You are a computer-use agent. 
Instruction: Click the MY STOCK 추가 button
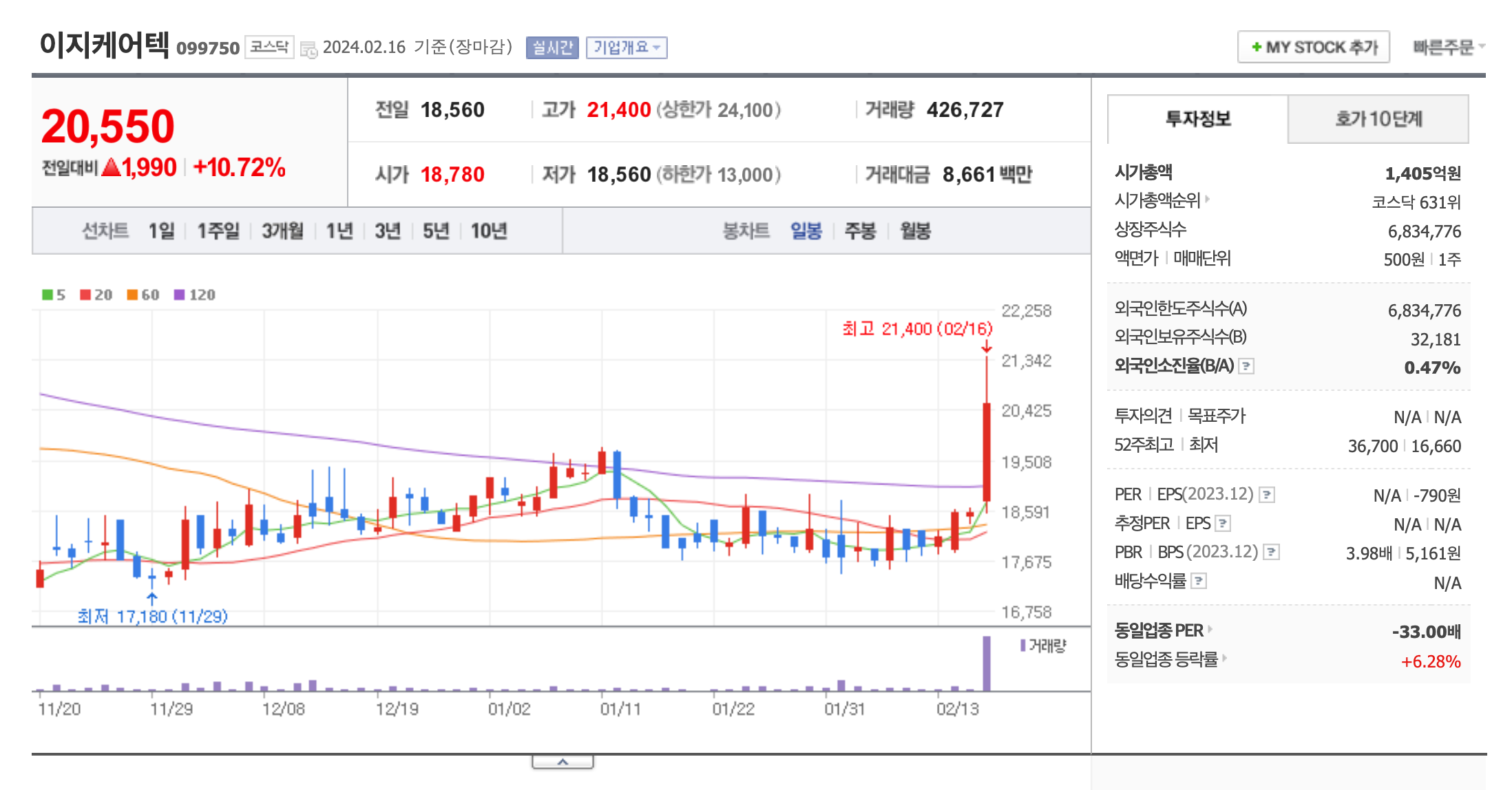(1313, 47)
